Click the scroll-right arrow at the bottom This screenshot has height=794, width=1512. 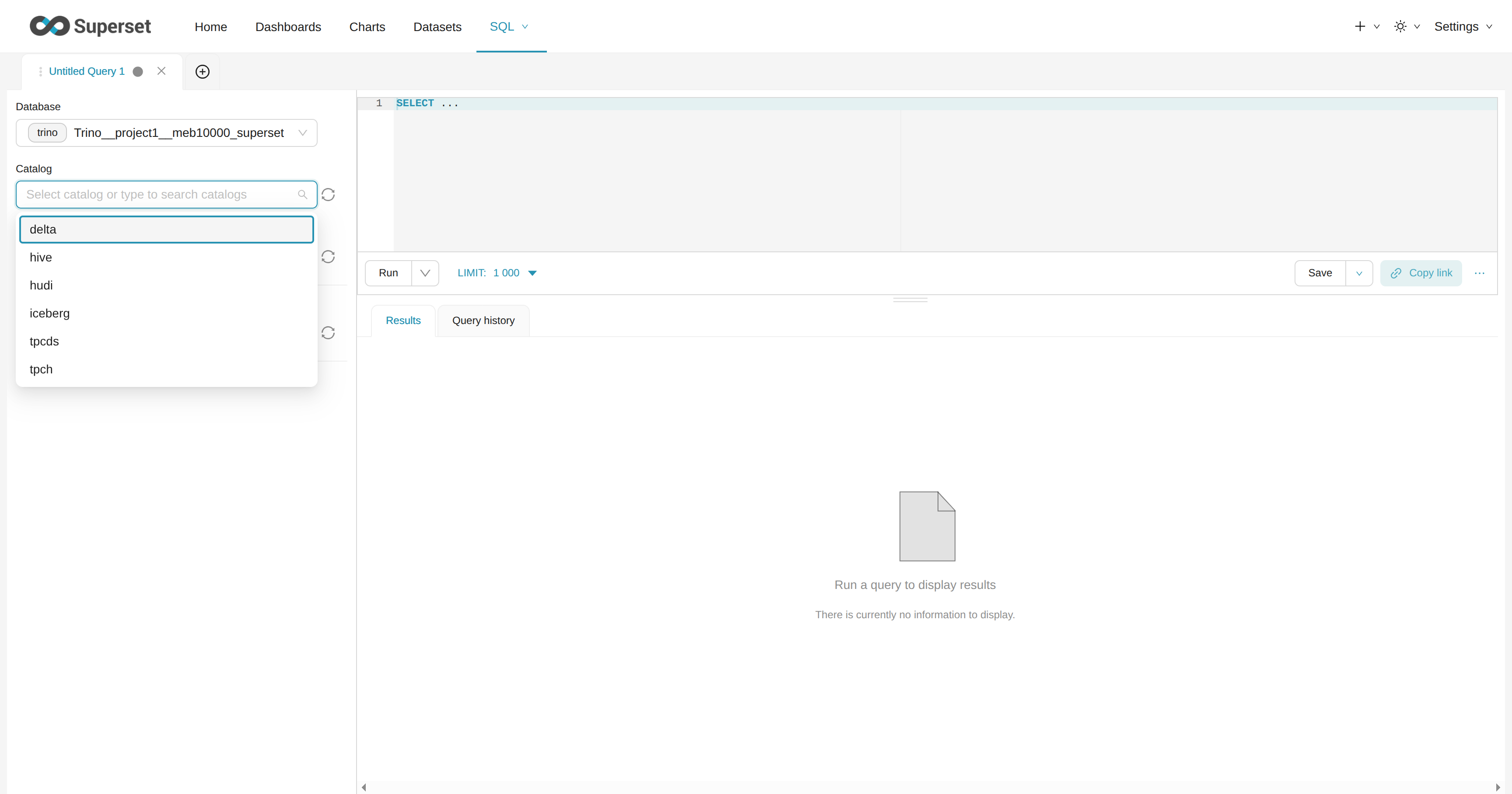click(x=1498, y=787)
